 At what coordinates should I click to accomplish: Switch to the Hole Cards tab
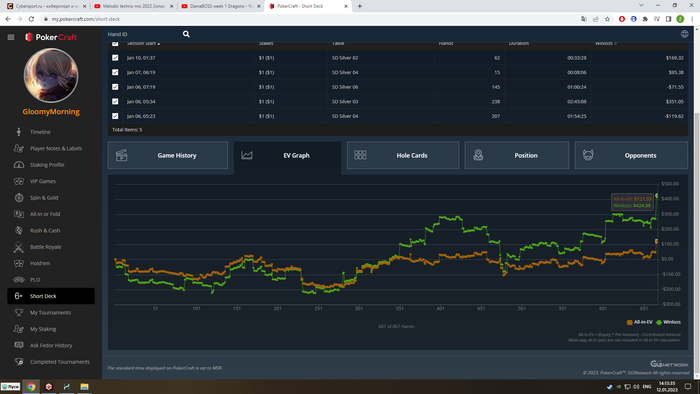click(x=403, y=155)
